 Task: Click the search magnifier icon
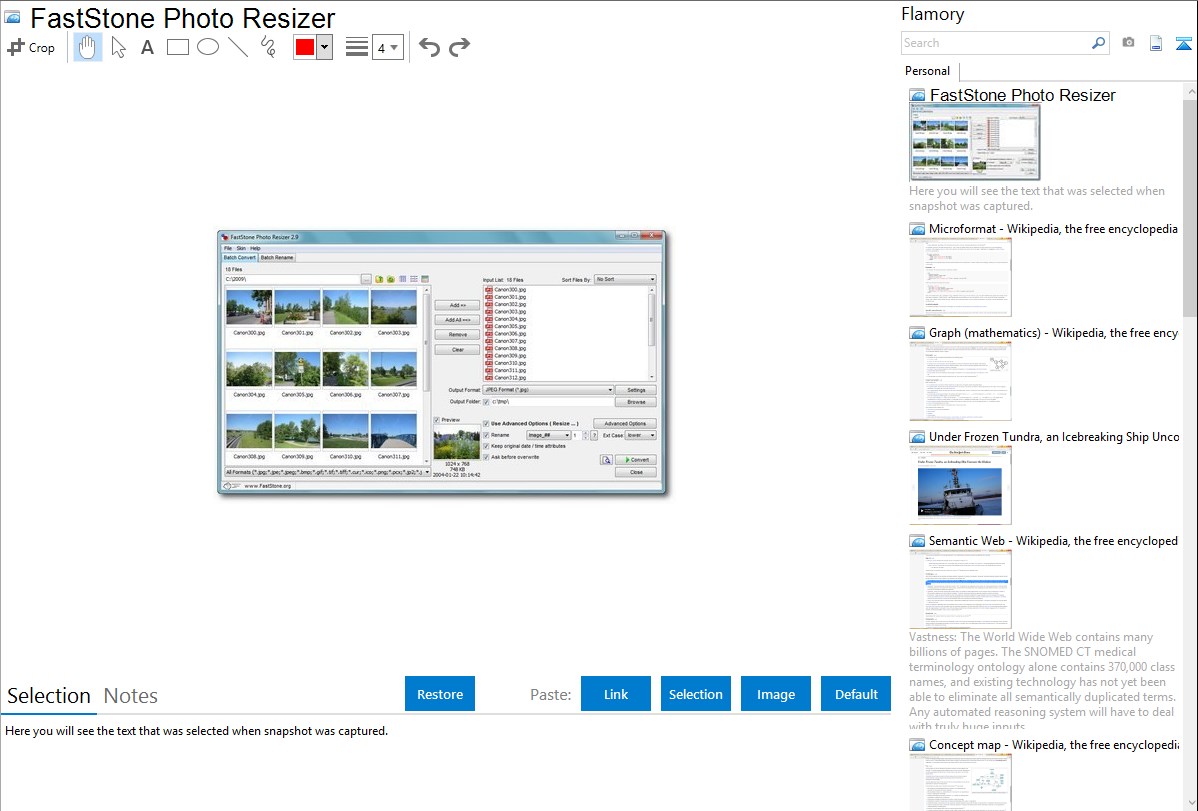tap(1098, 43)
